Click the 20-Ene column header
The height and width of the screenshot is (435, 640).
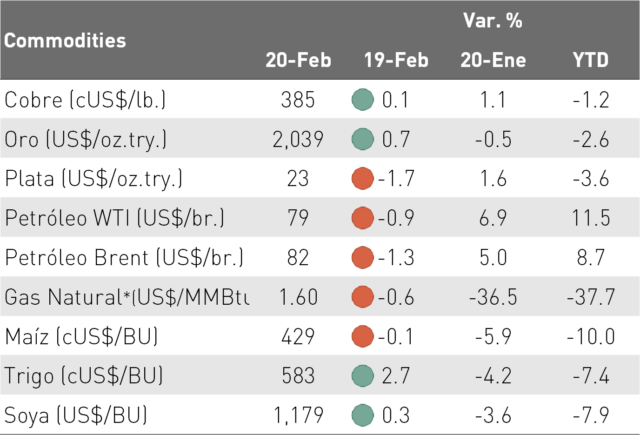pos(493,60)
